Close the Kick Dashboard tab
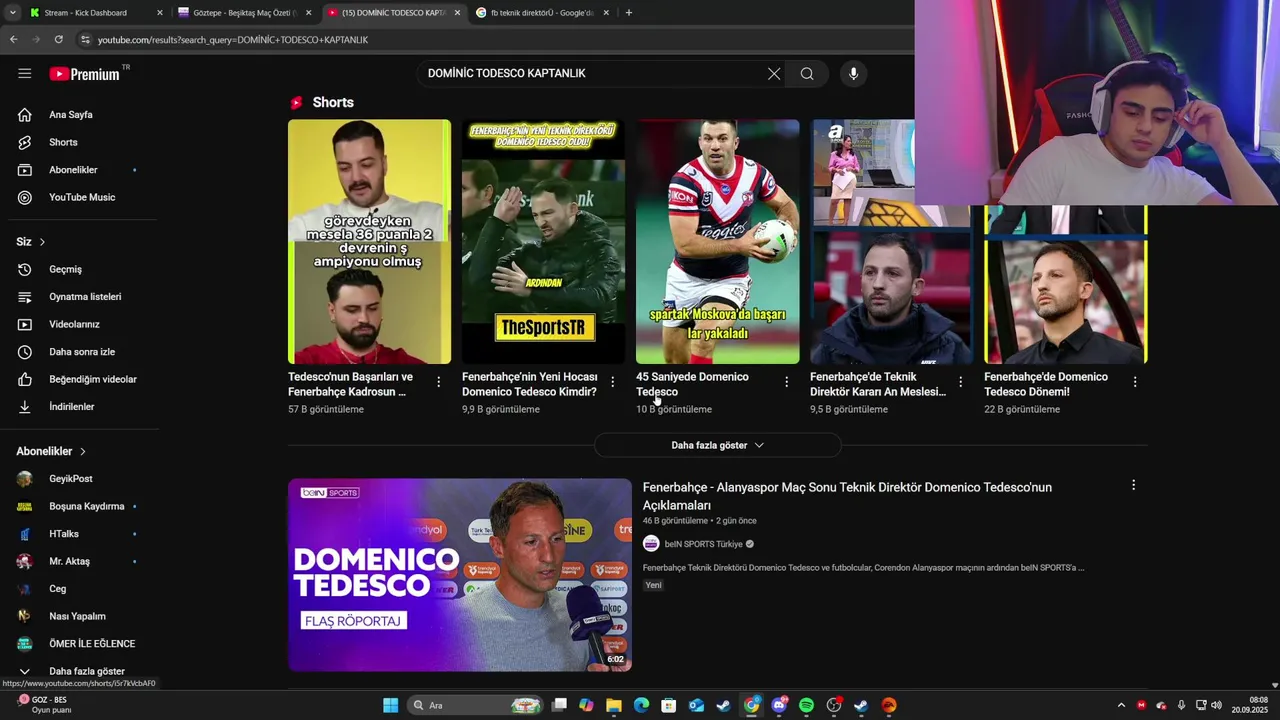 pyautogui.click(x=160, y=13)
